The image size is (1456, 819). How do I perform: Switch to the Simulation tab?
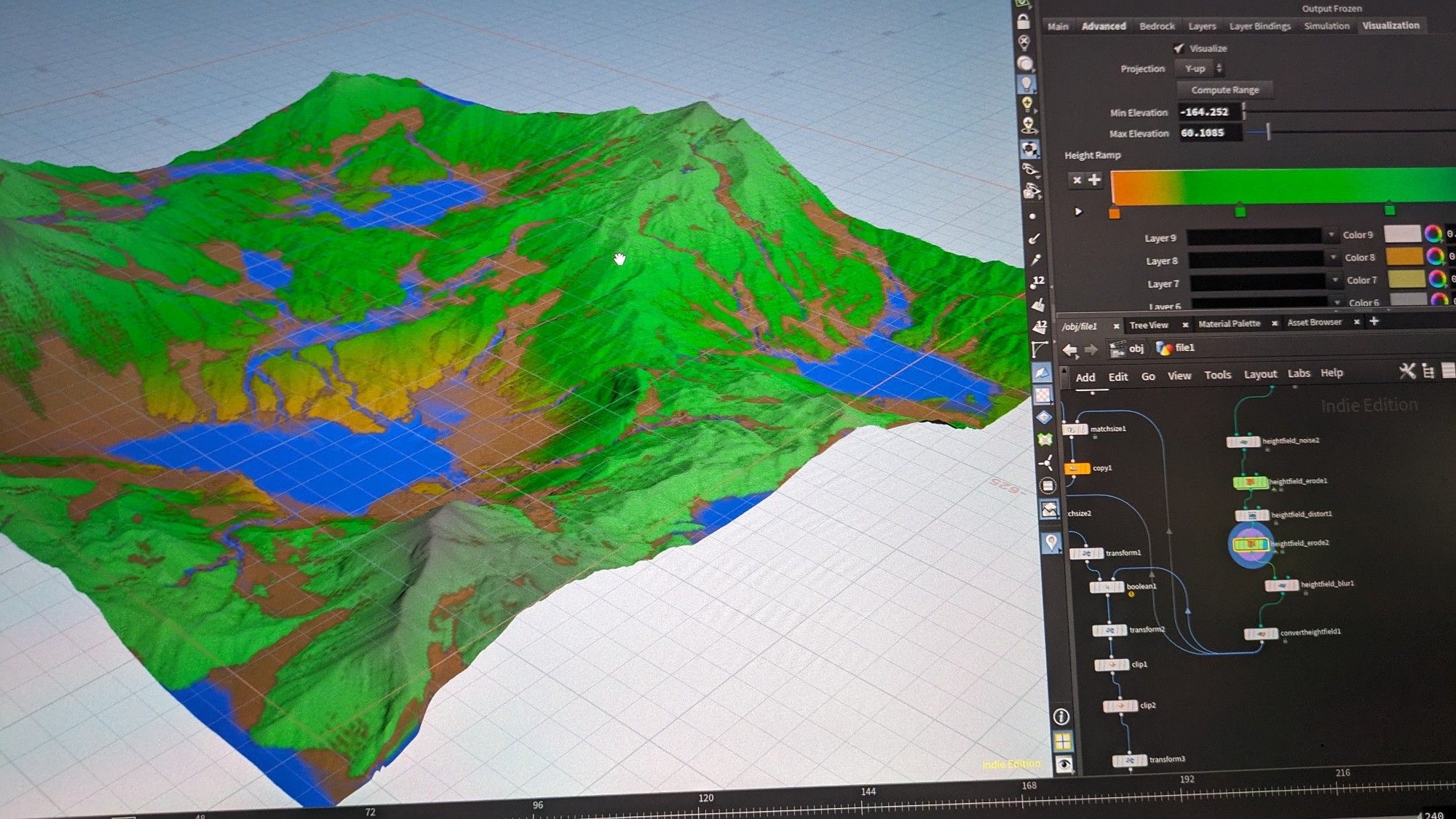click(1326, 25)
